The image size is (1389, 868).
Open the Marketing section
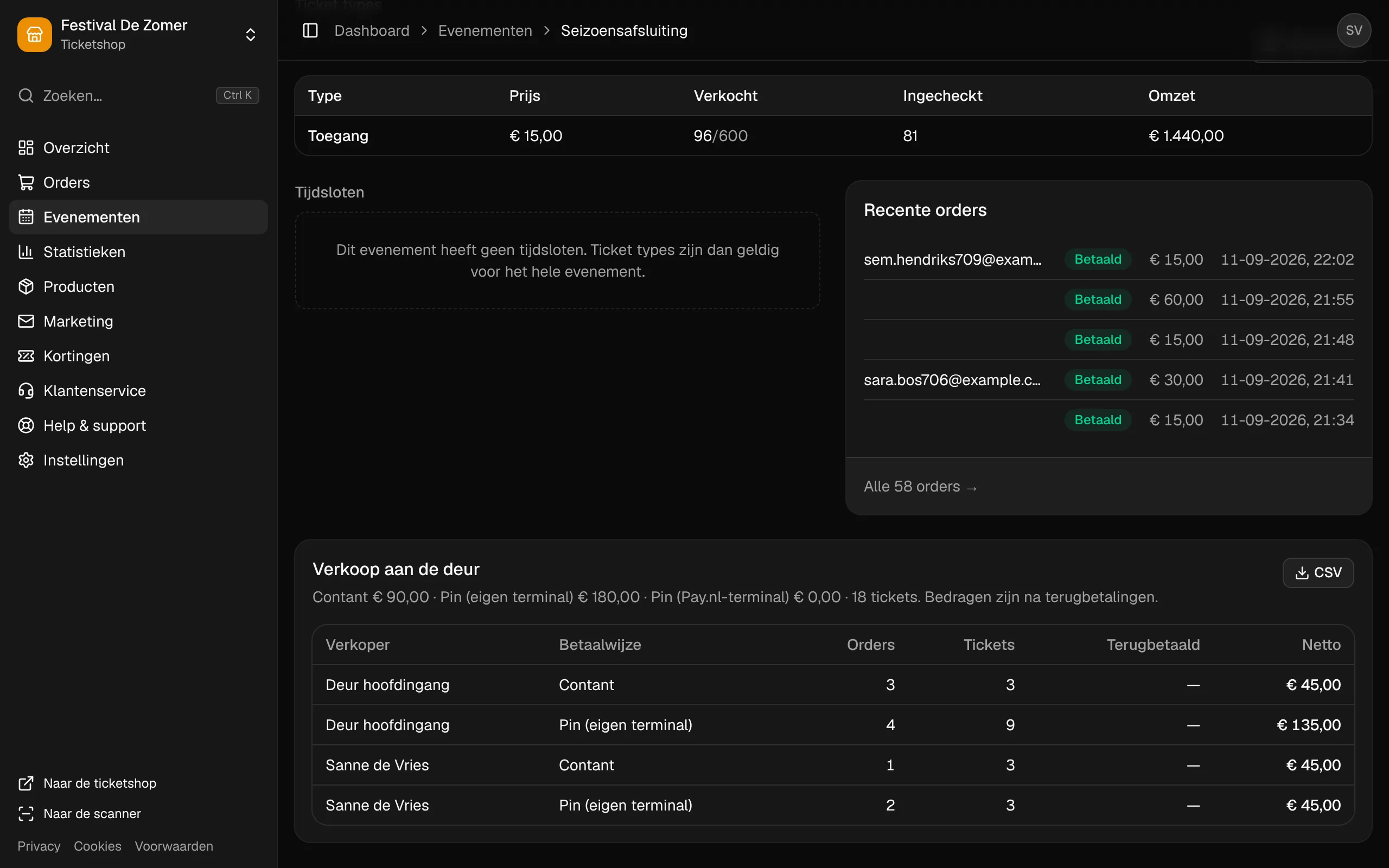[138, 322]
